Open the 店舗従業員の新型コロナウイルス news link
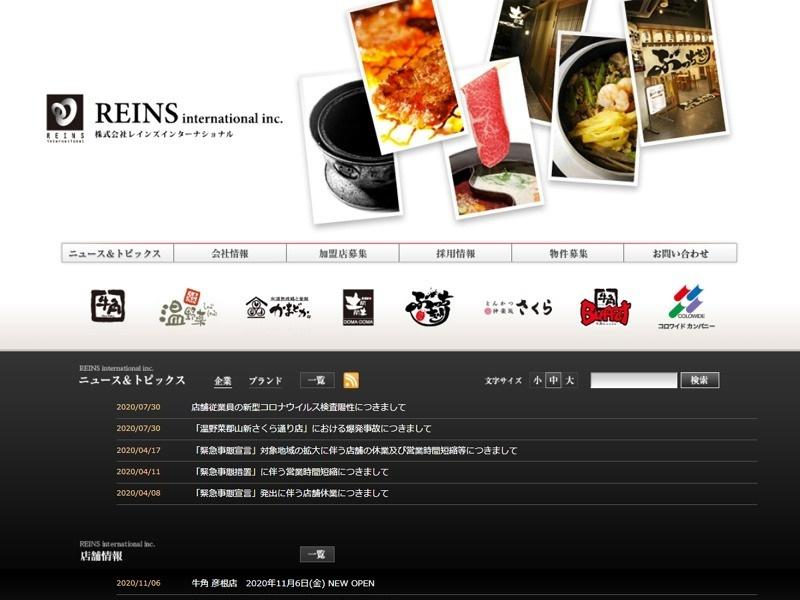Viewport: 800px width, 600px height. click(x=298, y=407)
